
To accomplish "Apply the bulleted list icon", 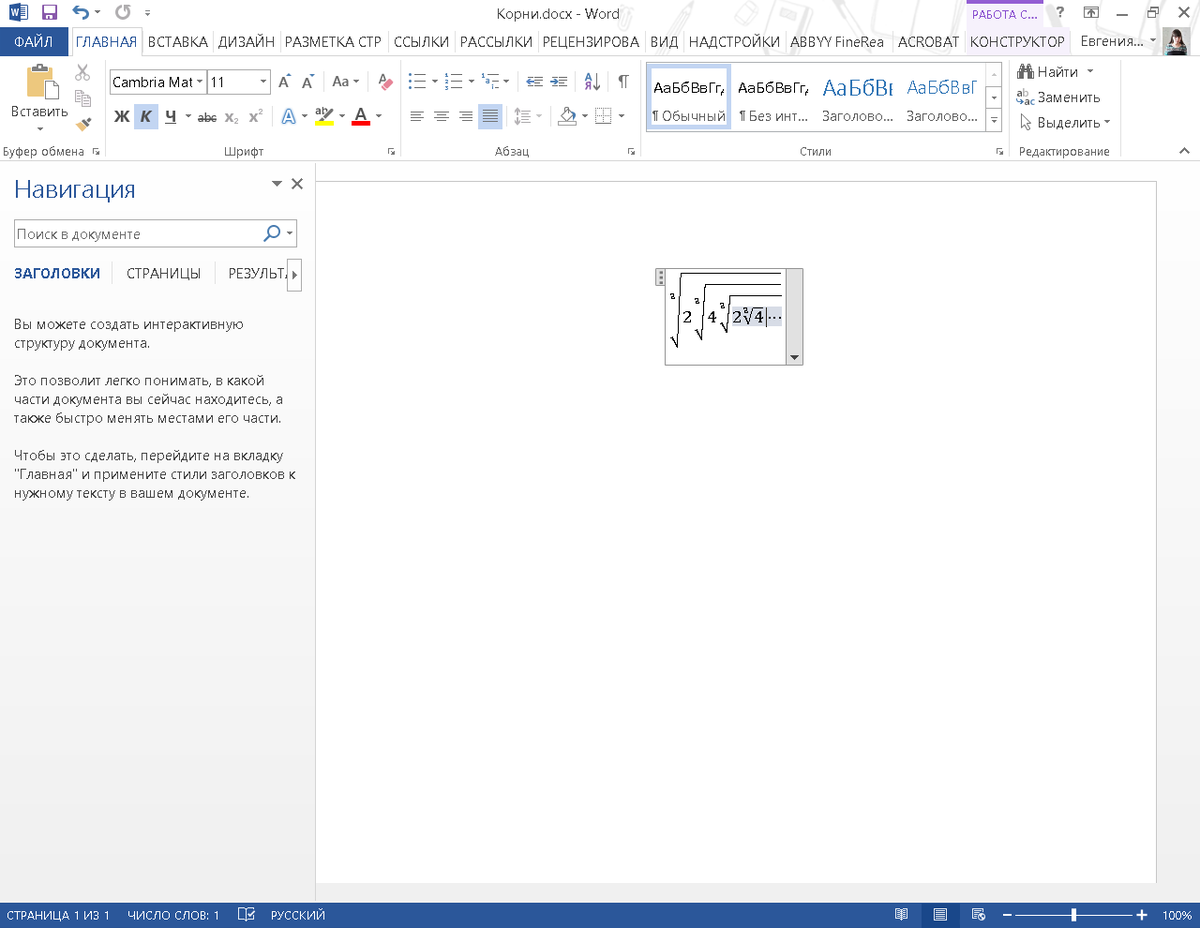I will [x=417, y=82].
